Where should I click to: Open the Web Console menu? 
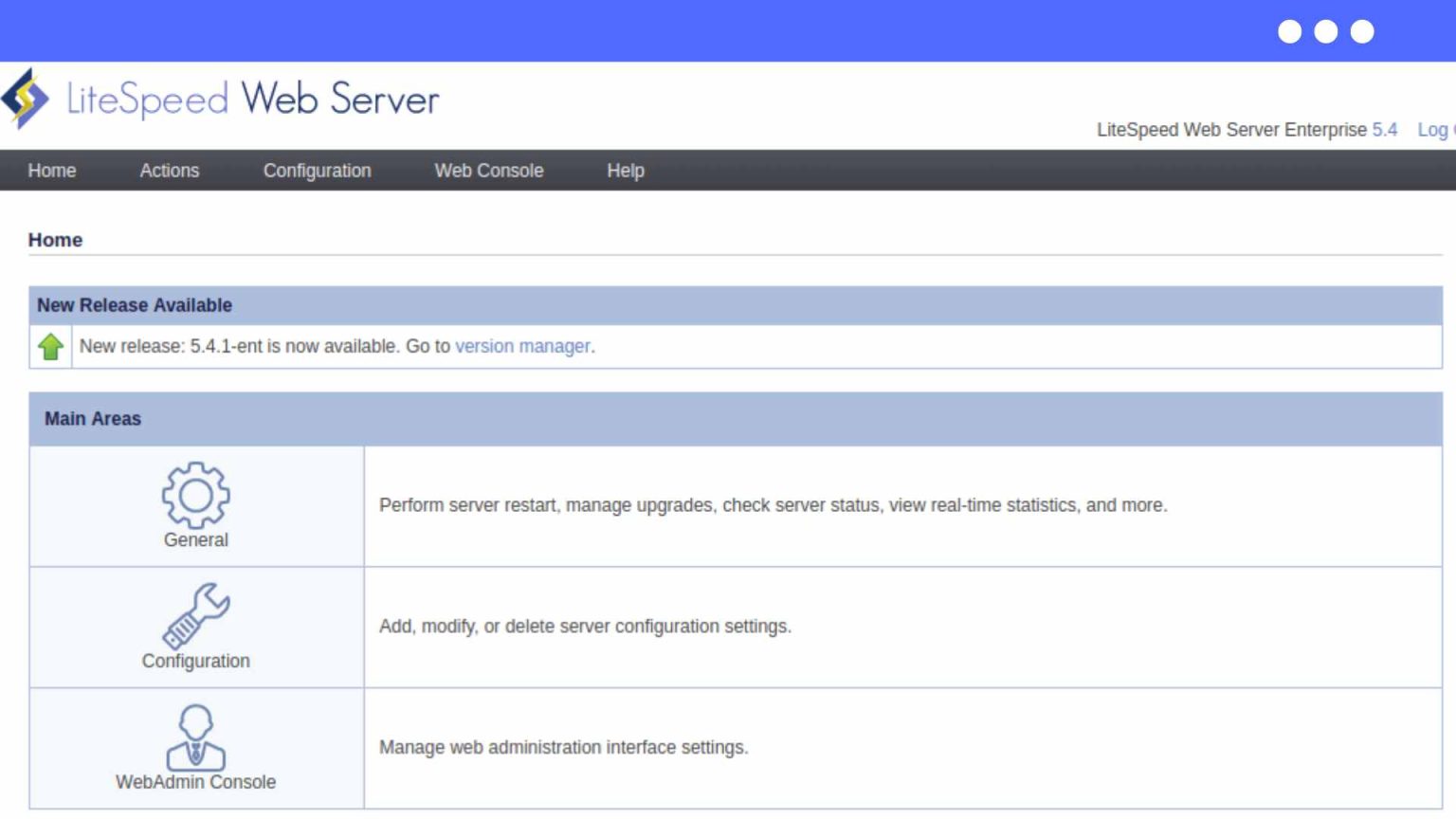point(489,171)
